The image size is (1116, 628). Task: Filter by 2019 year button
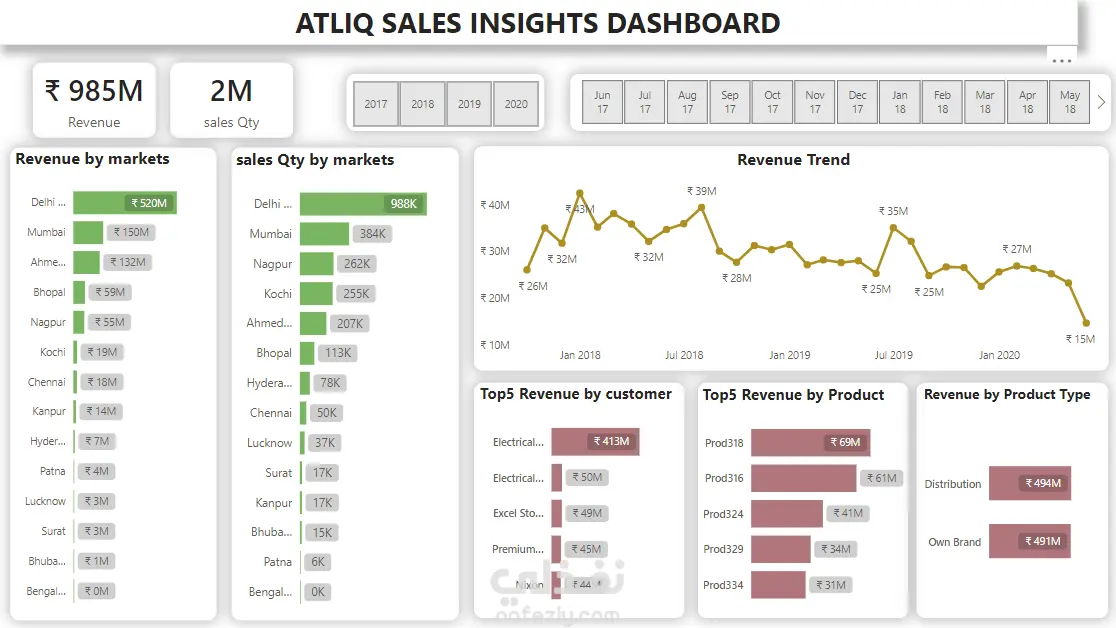[469, 104]
